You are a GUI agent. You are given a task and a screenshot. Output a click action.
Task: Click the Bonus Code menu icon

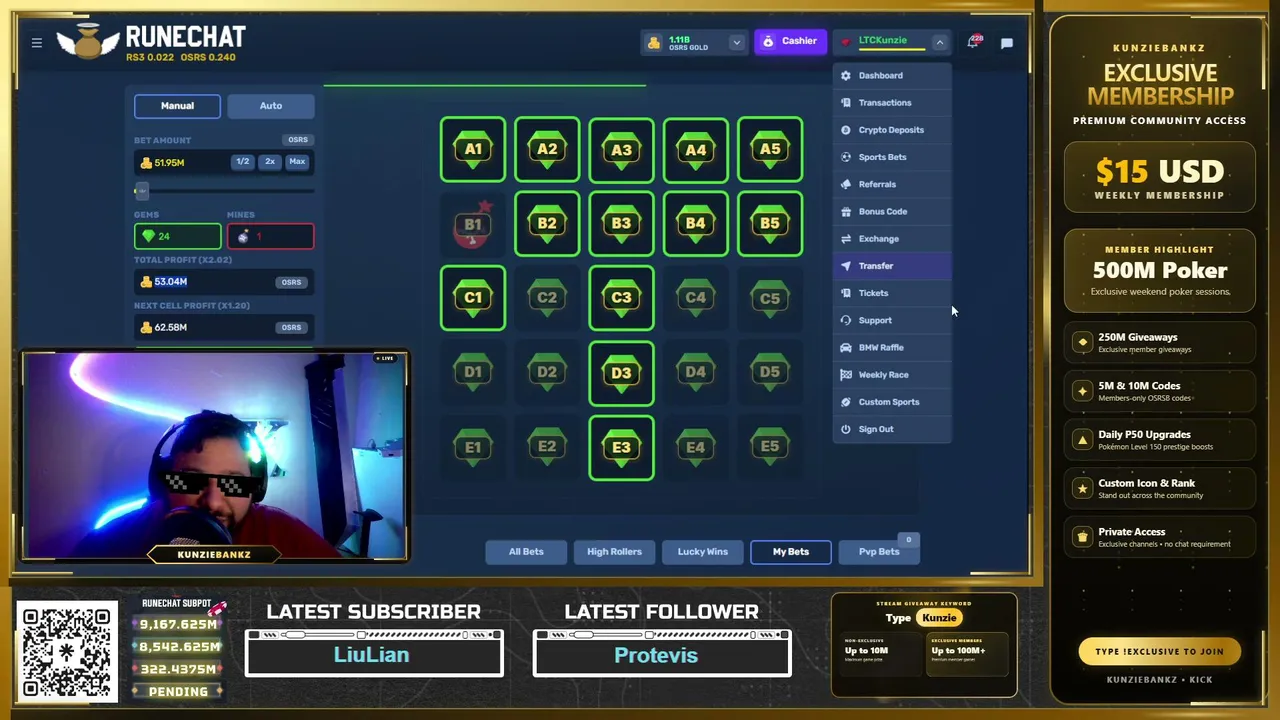click(846, 212)
